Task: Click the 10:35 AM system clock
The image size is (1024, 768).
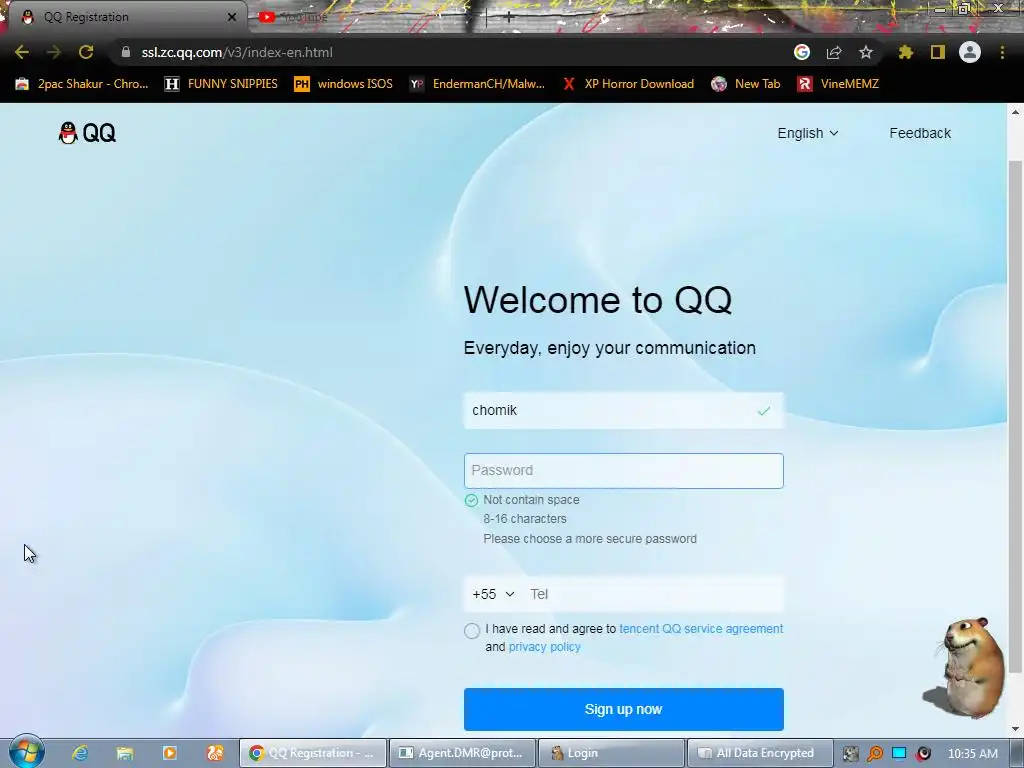Action: click(972, 754)
